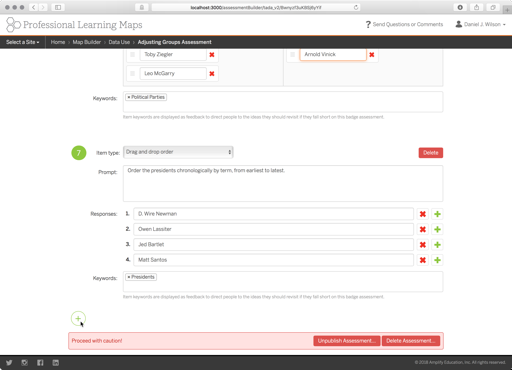Screen dimensions: 512x370
Task: Edit the Arnold Vinick name field
Action: [333, 54]
